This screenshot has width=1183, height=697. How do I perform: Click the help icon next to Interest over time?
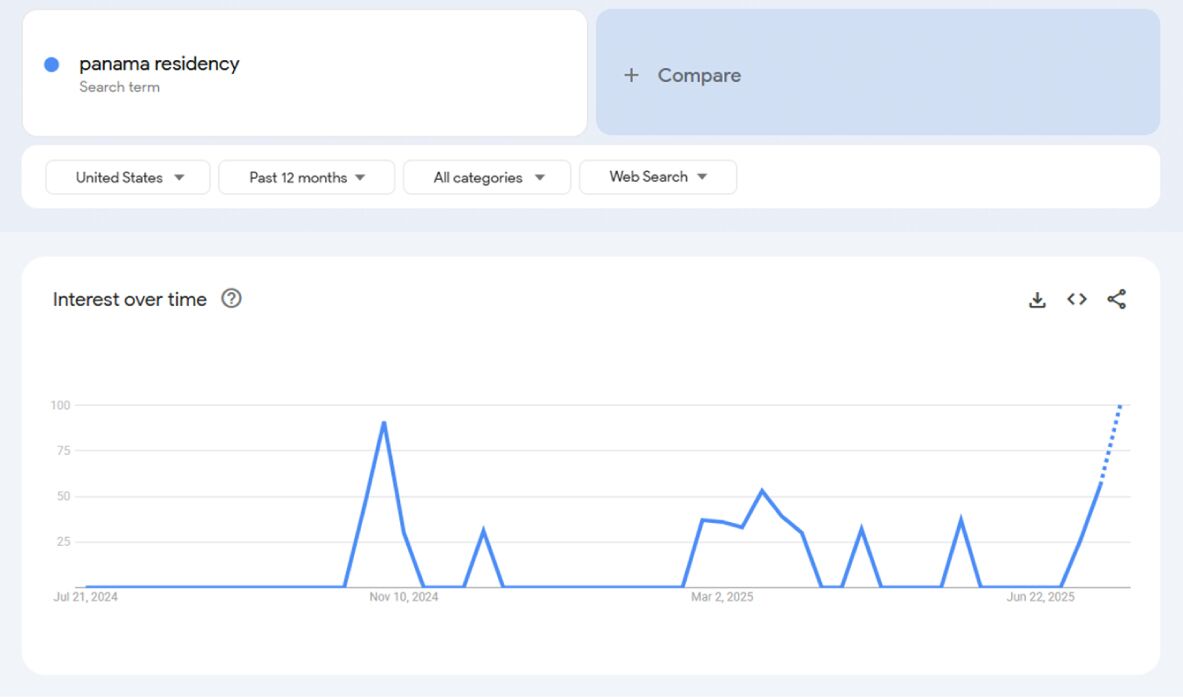pyautogui.click(x=231, y=298)
